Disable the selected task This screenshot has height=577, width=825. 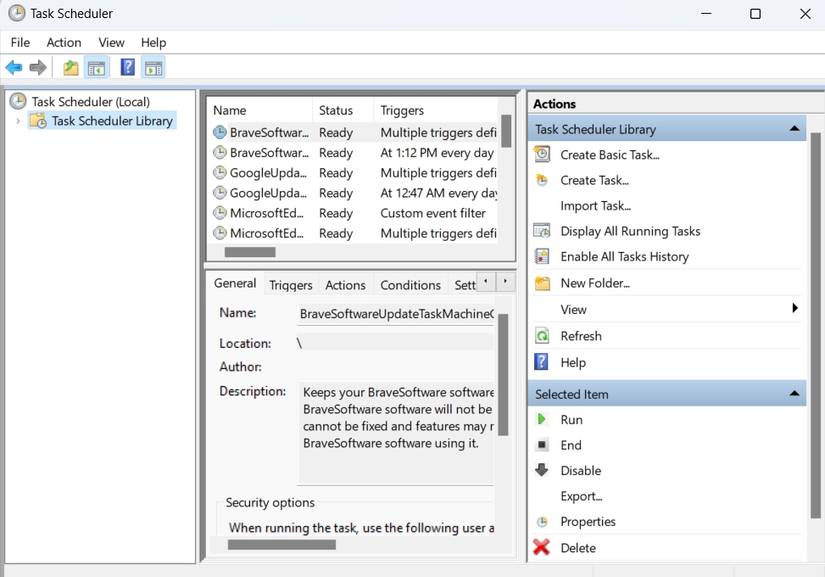[x=580, y=471]
